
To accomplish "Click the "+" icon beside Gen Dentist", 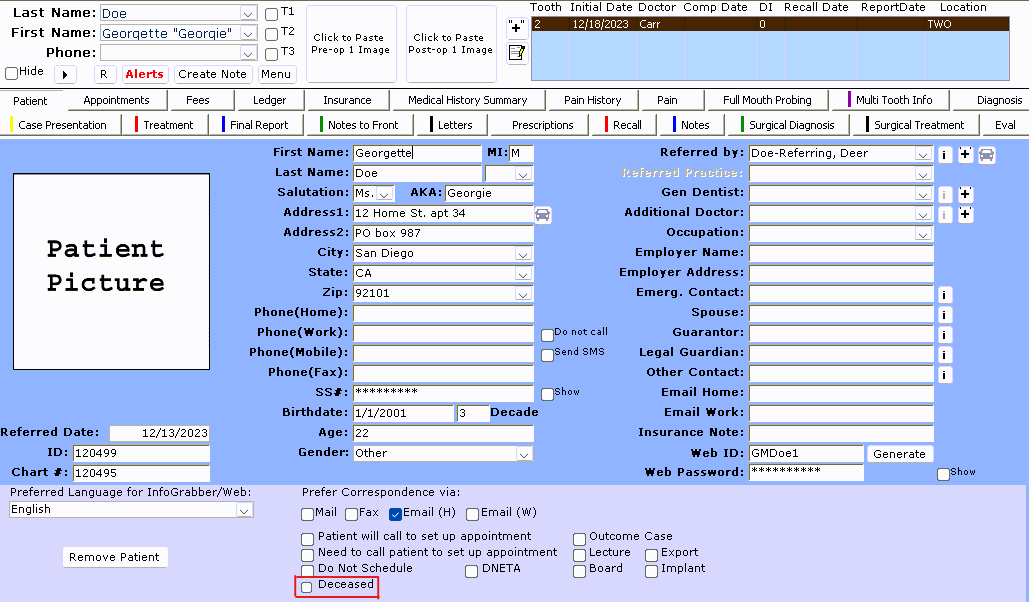I will point(963,194).
